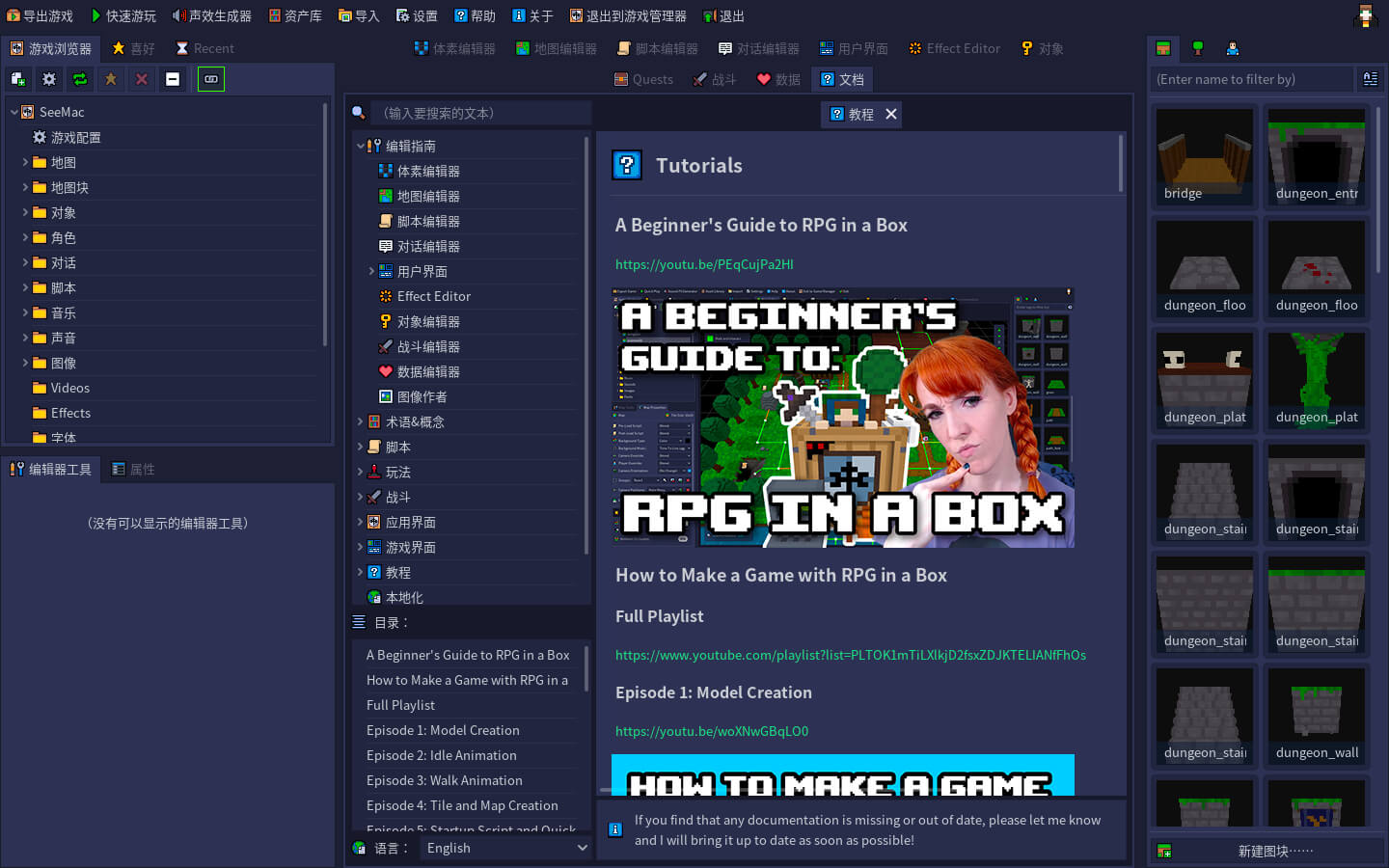This screenshot has width=1389, height=868.
Task: Click the new resource icon in Game Explorer toolbar
Action: click(x=18, y=79)
